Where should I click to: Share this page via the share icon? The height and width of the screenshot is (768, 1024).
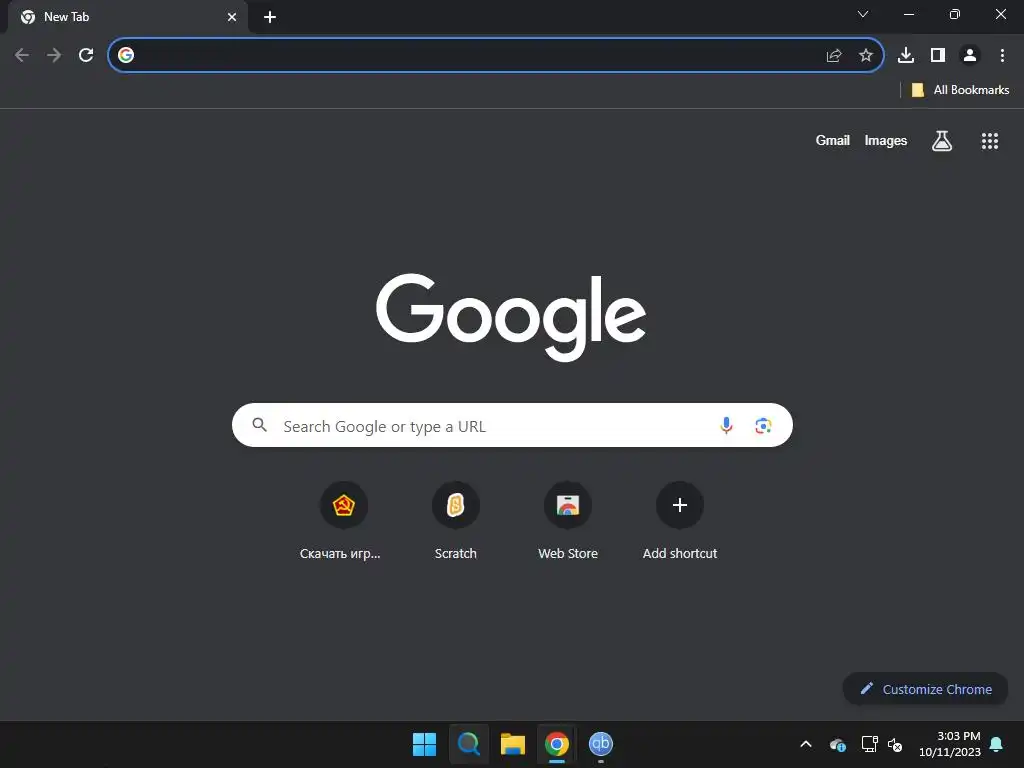tap(834, 56)
